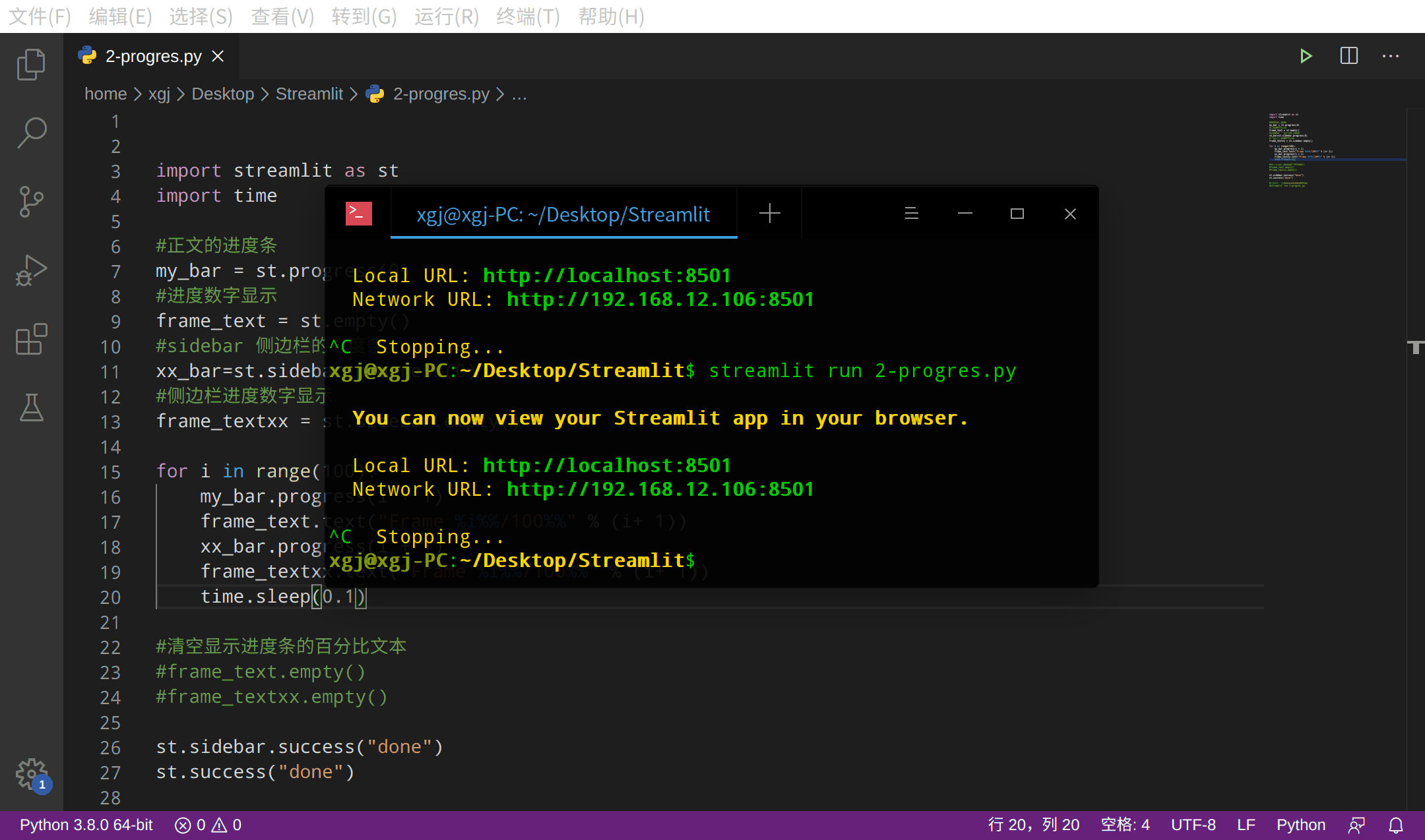Click the st.sidebar.success("done") line
The width and height of the screenshot is (1425, 840).
tap(300, 747)
